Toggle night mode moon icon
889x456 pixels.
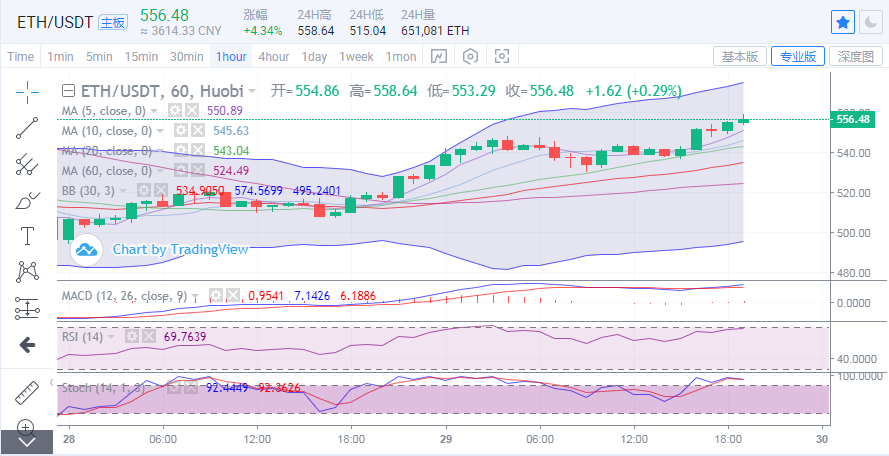coord(870,22)
